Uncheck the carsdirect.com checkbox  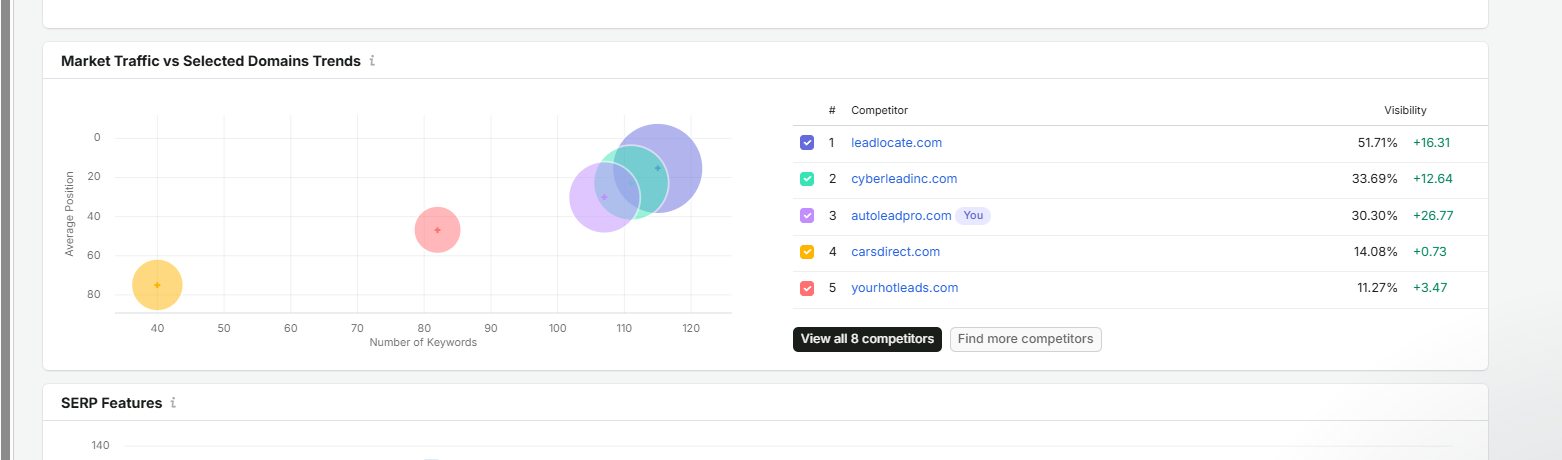click(x=807, y=252)
